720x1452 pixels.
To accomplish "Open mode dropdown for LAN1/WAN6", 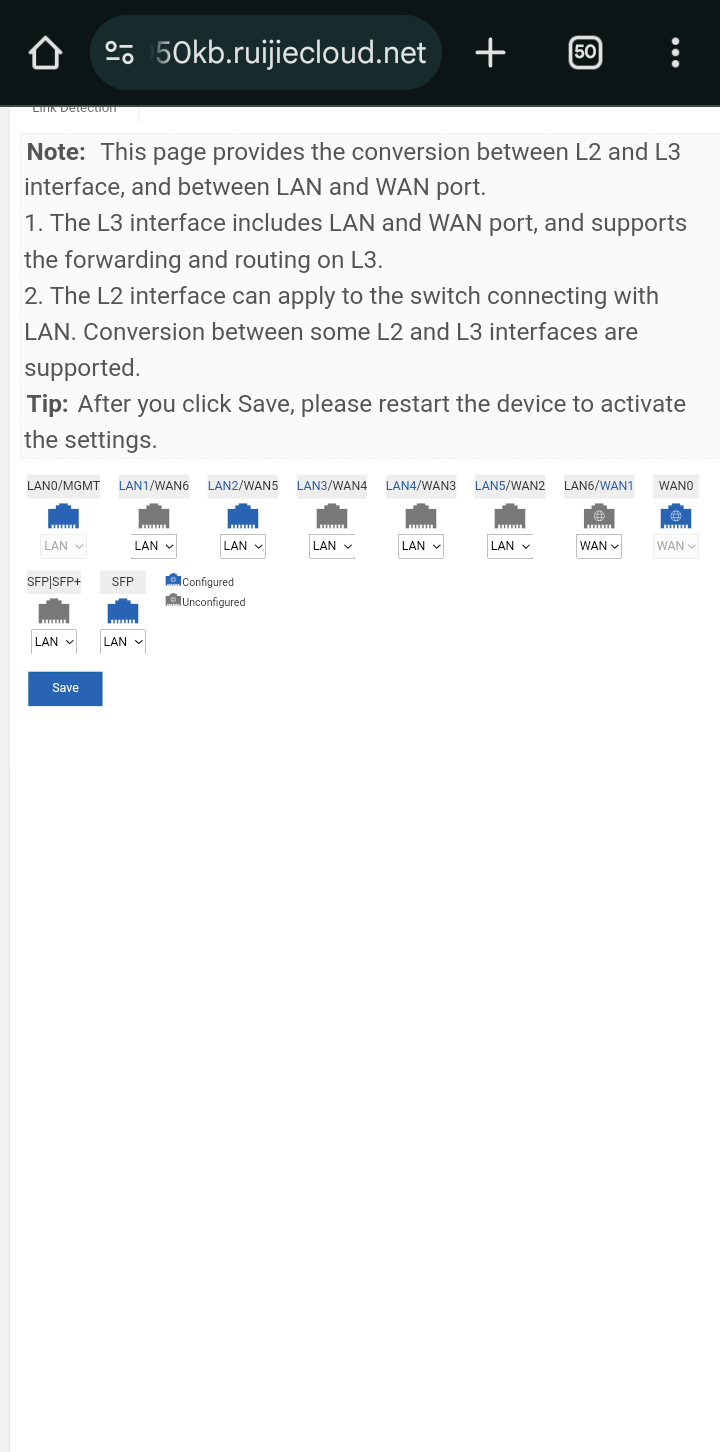I will click(x=154, y=546).
